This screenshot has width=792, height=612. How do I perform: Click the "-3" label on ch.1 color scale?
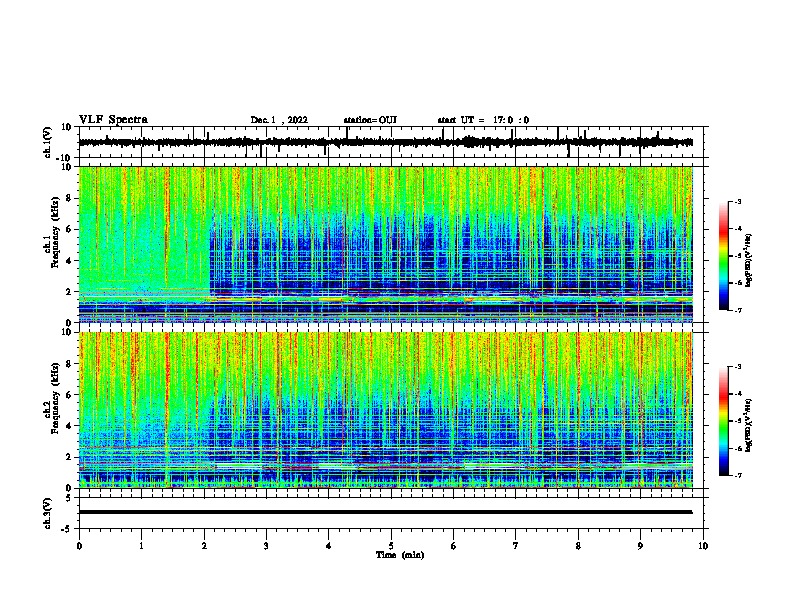click(x=737, y=201)
